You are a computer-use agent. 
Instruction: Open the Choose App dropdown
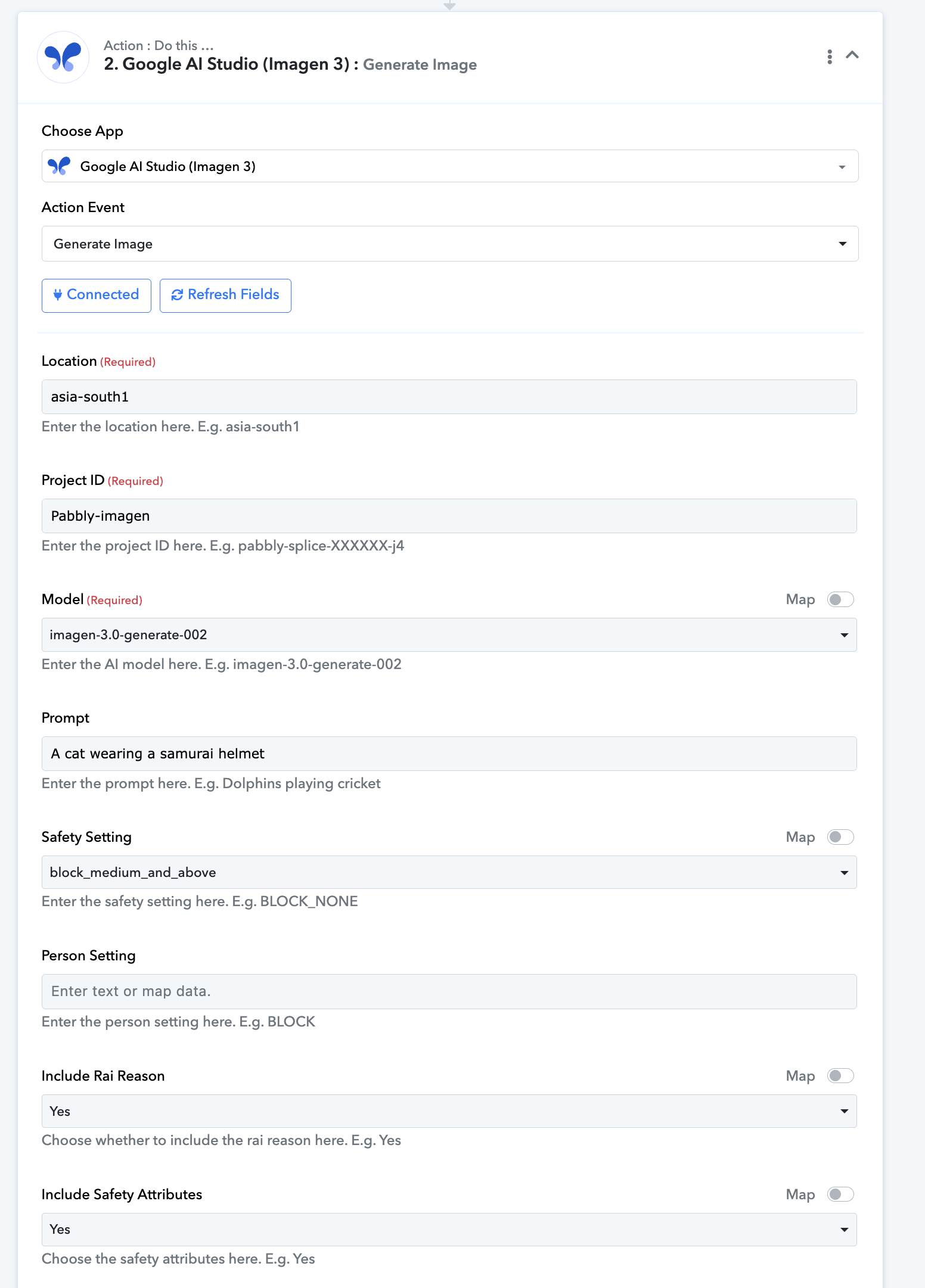click(450, 166)
